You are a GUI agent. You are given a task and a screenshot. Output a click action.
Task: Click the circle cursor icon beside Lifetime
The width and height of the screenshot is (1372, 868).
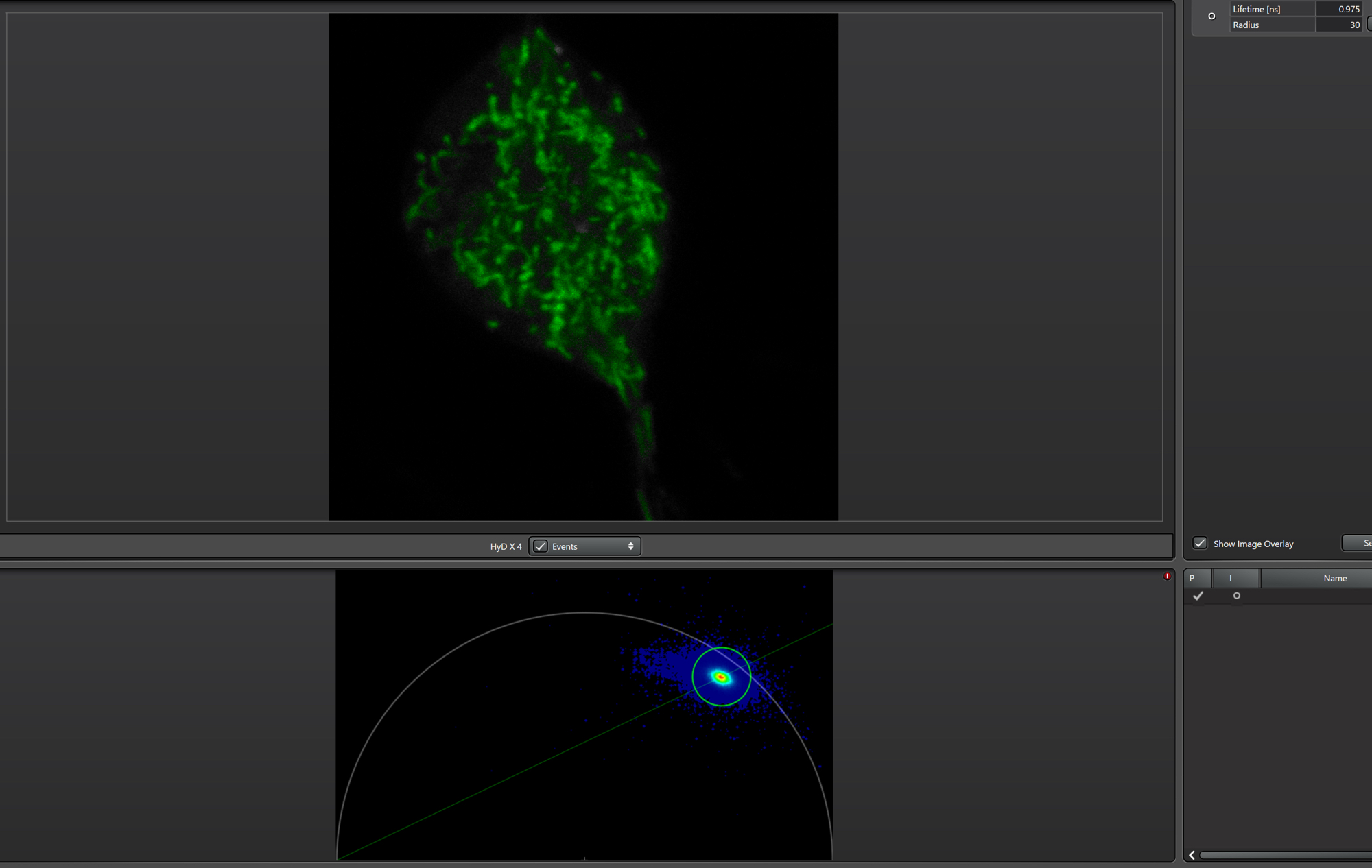coord(1211,16)
